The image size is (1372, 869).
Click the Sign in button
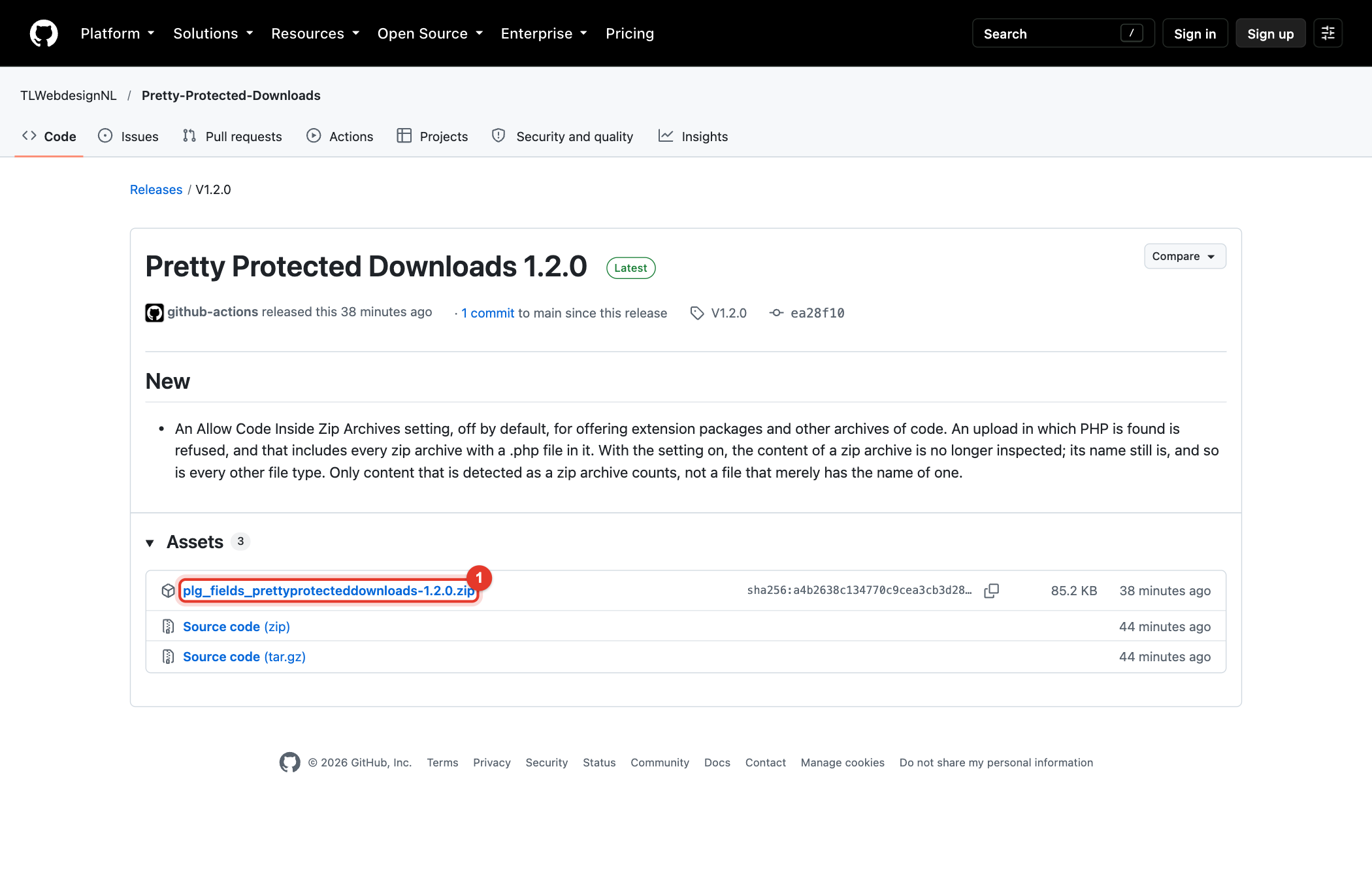1195,33
